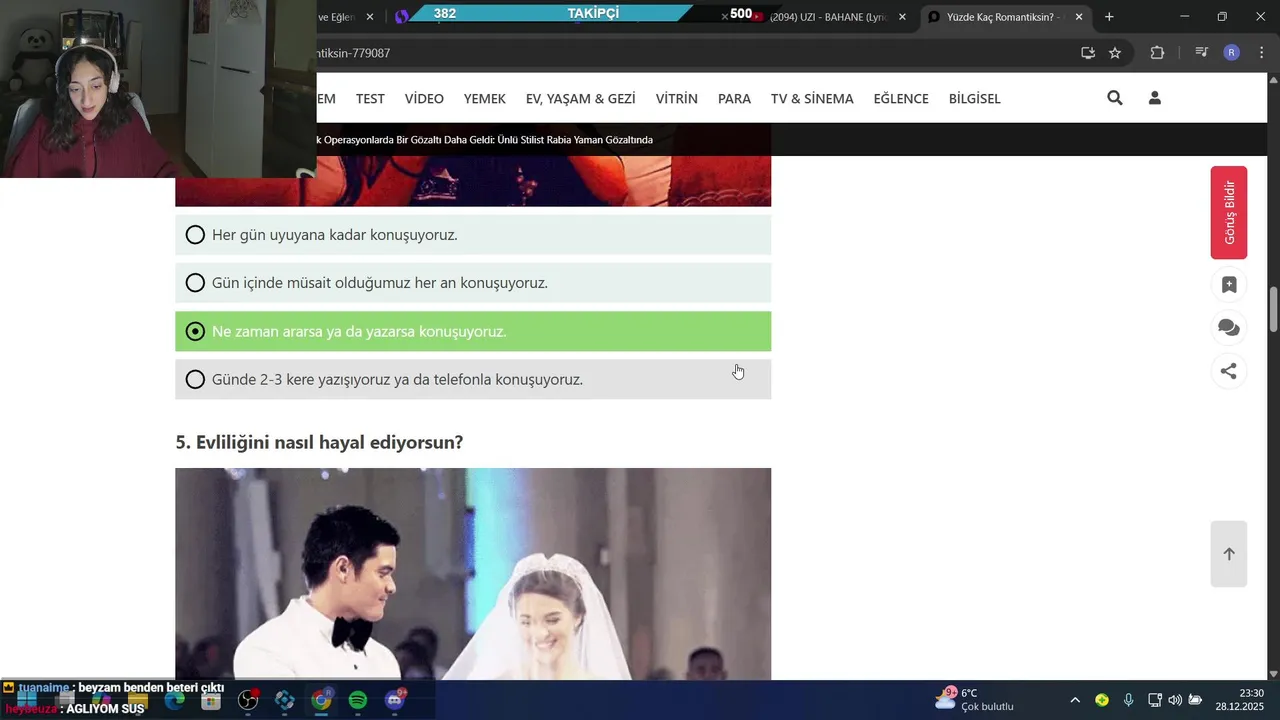Click the page vertical scrollbar thumb

pyautogui.click(x=1273, y=310)
